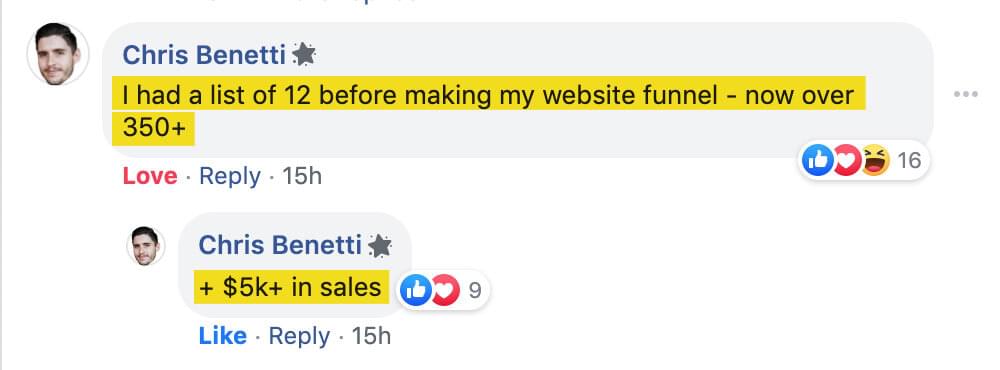Toggle the red Love reaction under top comment
The width and height of the screenshot is (1000, 370).
click(x=150, y=176)
